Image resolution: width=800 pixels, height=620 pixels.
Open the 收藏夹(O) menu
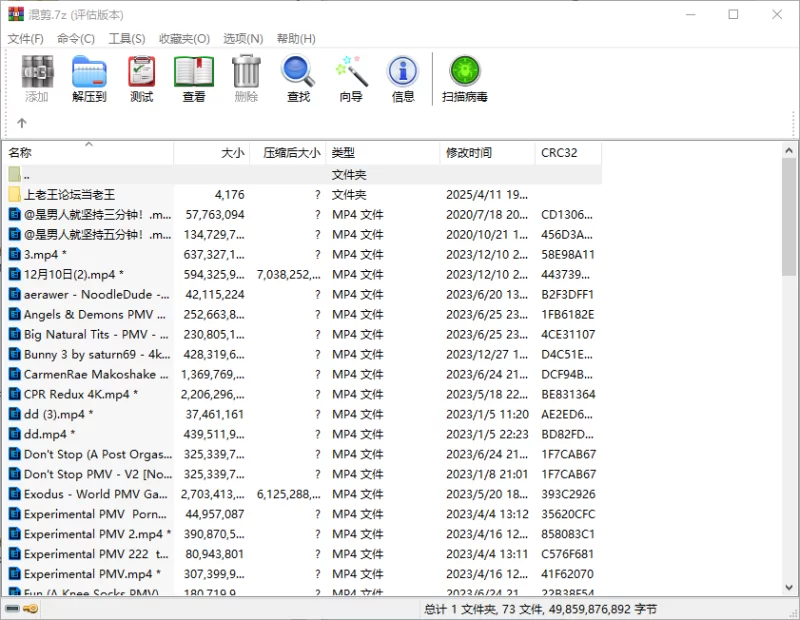click(184, 39)
